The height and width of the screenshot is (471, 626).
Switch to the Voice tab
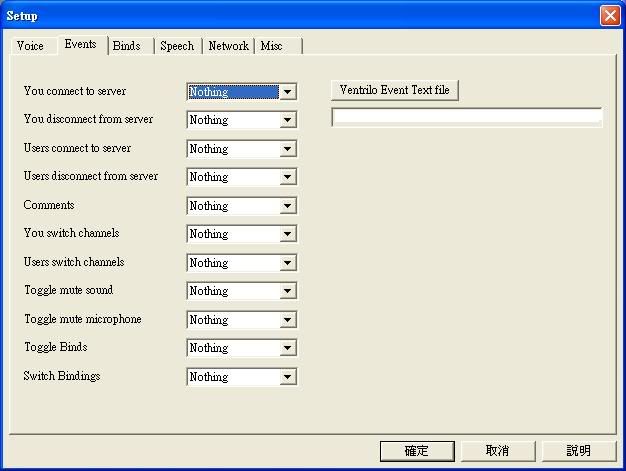tap(30, 46)
